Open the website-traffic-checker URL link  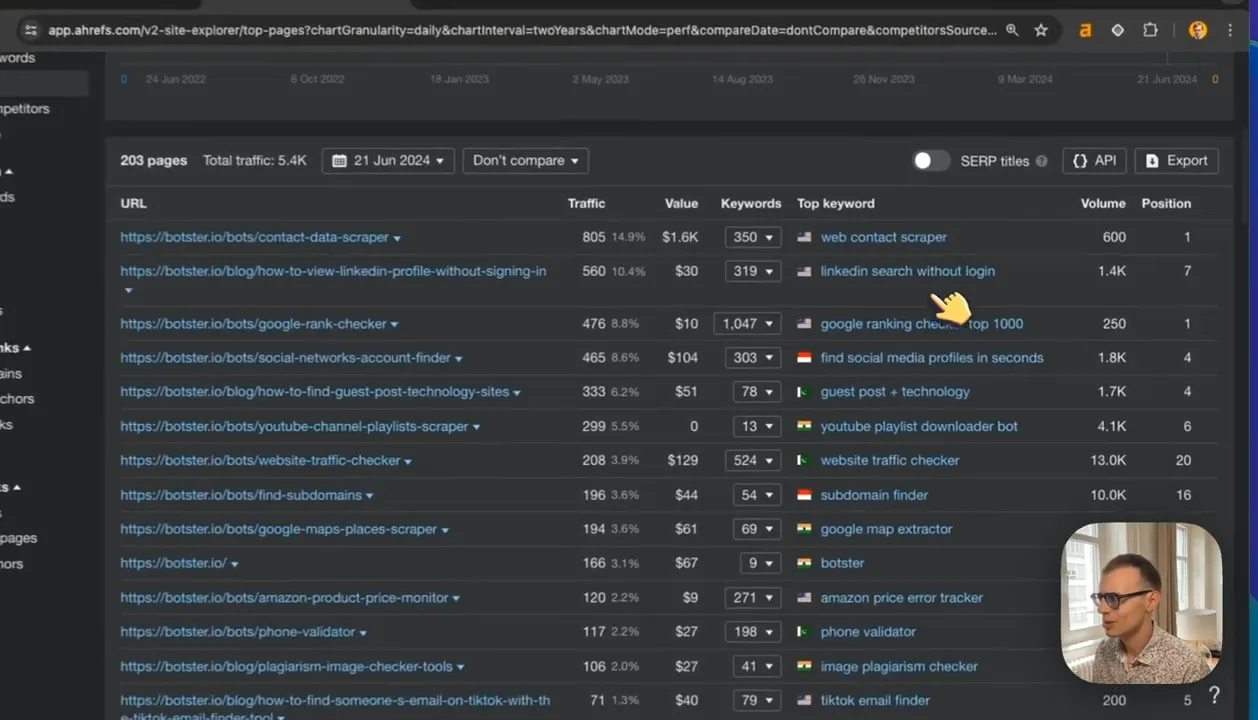pyautogui.click(x=260, y=461)
